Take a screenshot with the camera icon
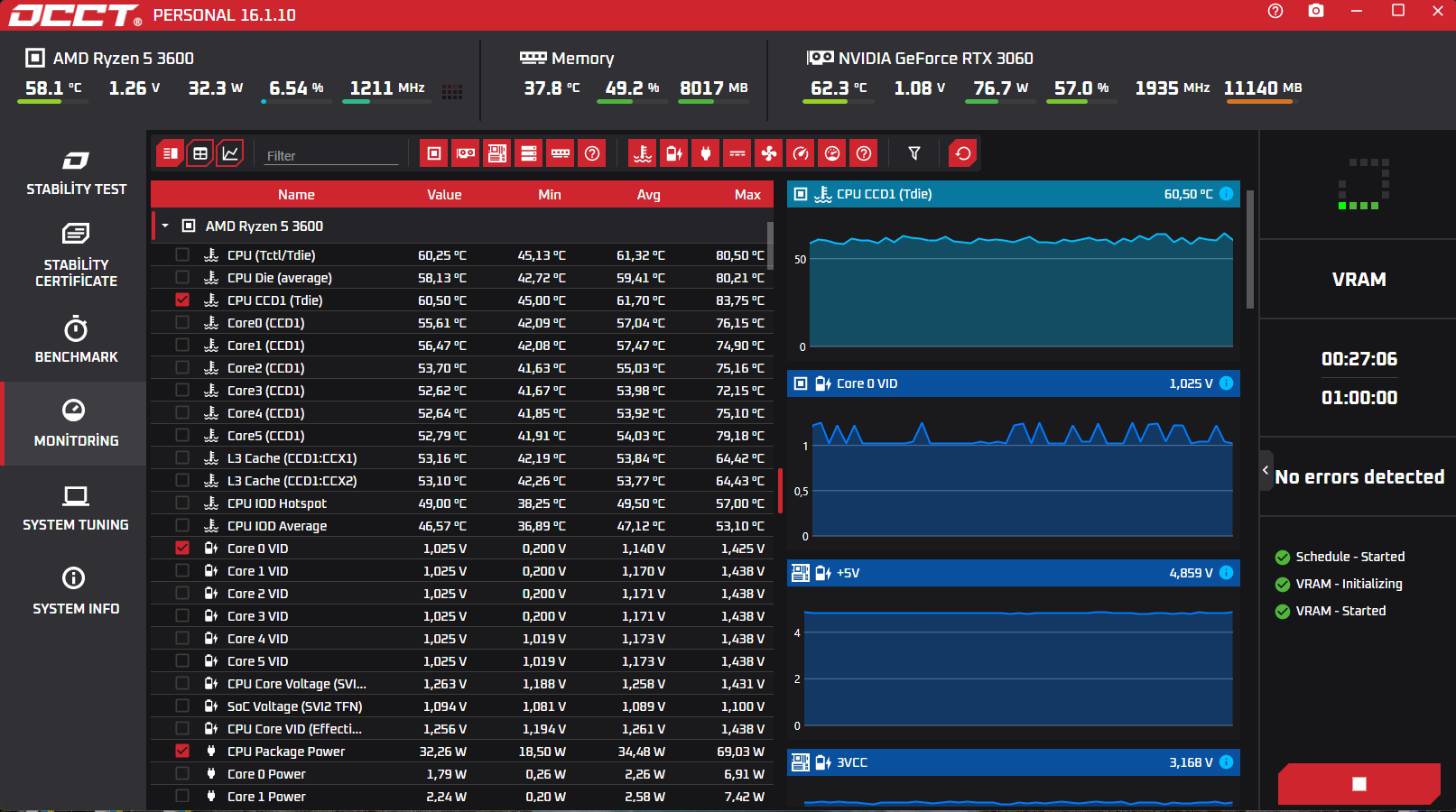Viewport: 1456px width, 812px height. (1316, 11)
